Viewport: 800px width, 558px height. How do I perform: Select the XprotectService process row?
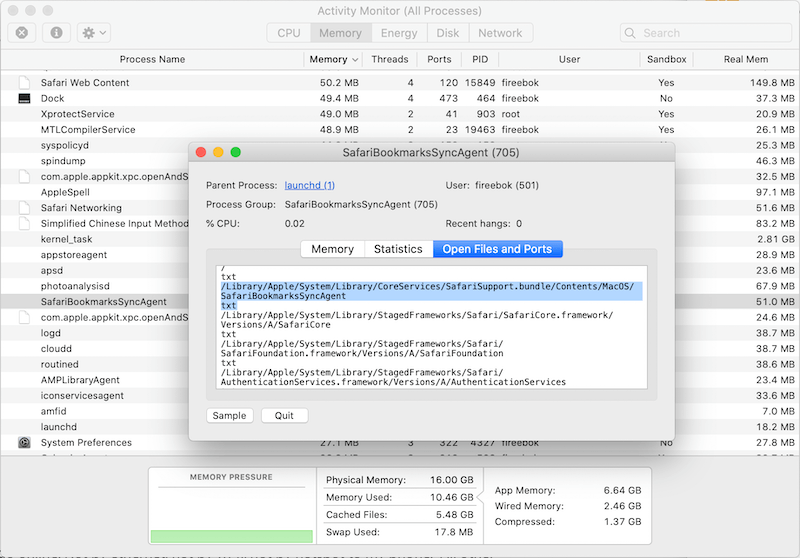[400, 114]
